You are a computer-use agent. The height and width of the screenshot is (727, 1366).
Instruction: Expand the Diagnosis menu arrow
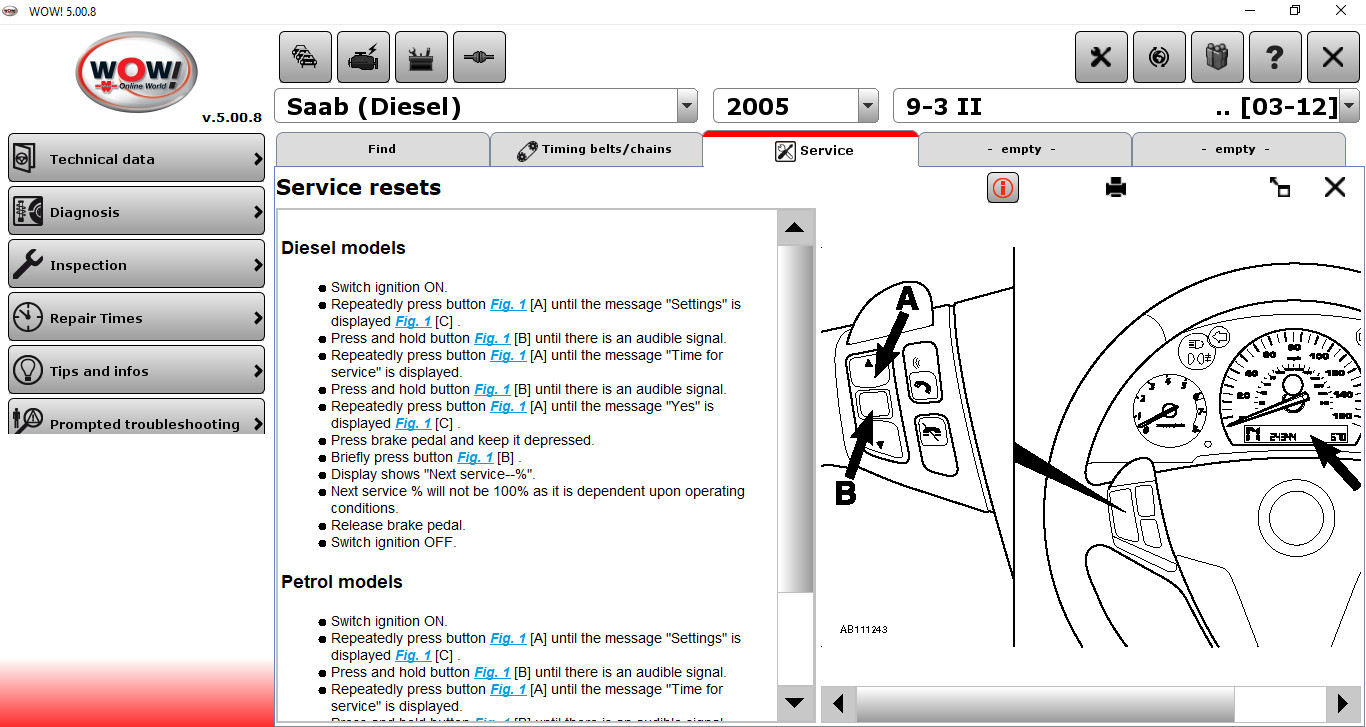pos(257,212)
